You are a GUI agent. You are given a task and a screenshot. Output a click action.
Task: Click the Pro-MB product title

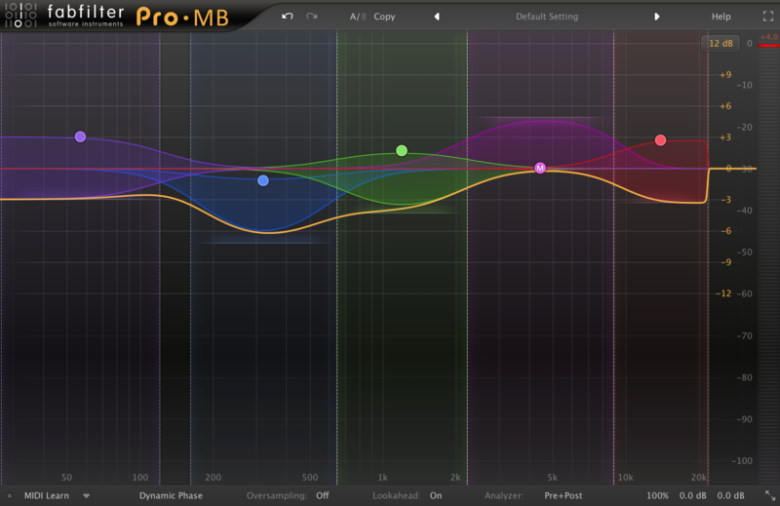[x=182, y=17]
